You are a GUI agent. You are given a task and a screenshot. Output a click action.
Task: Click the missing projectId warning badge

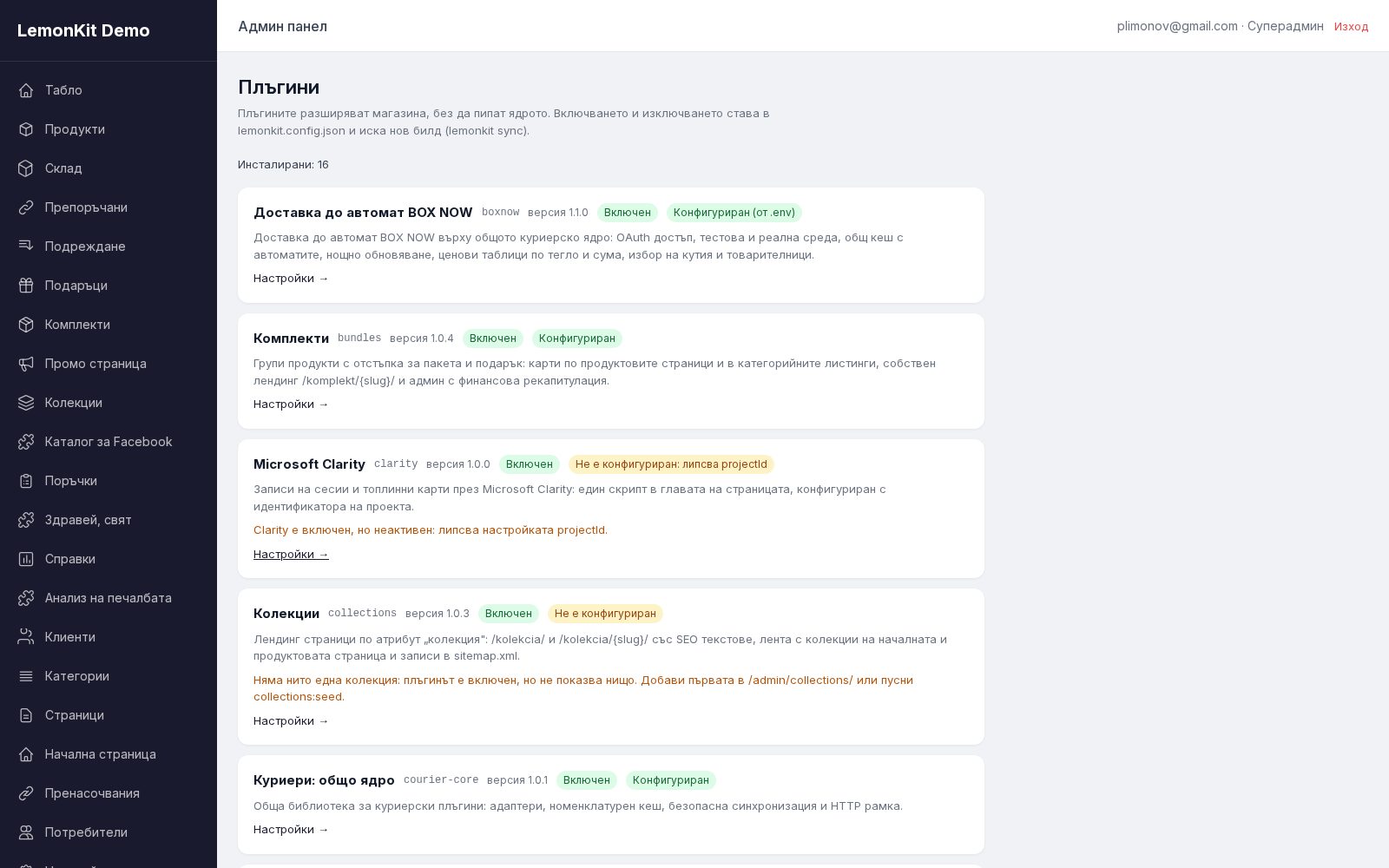pos(671,464)
